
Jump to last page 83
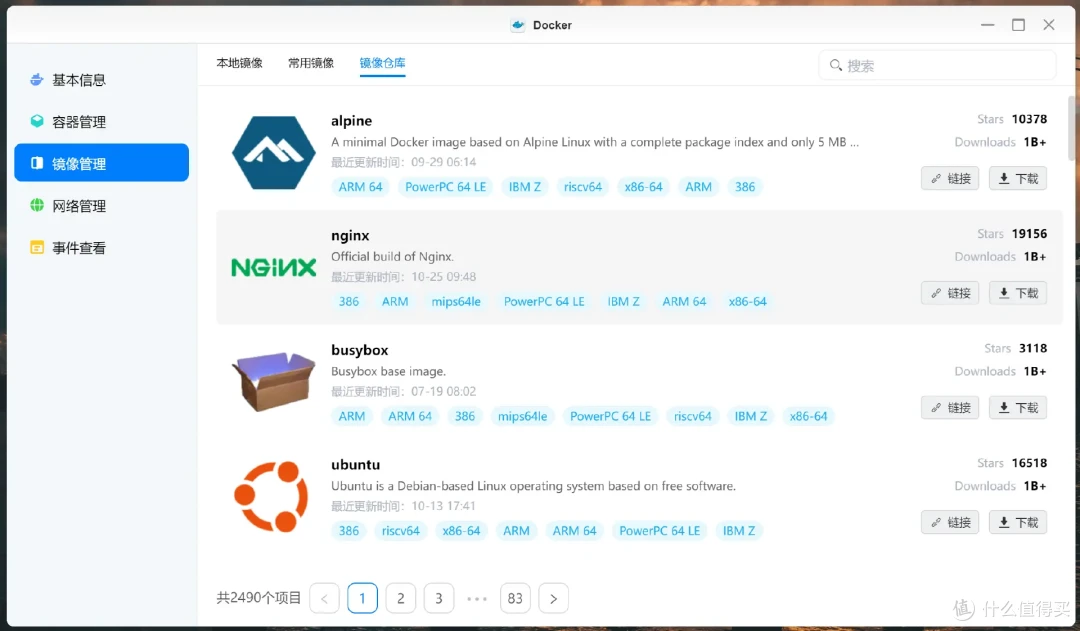coord(515,598)
